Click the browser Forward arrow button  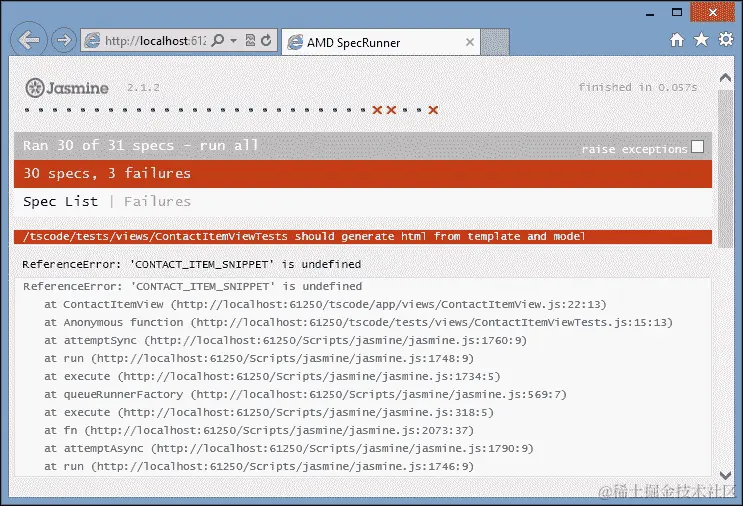pyautogui.click(x=63, y=40)
